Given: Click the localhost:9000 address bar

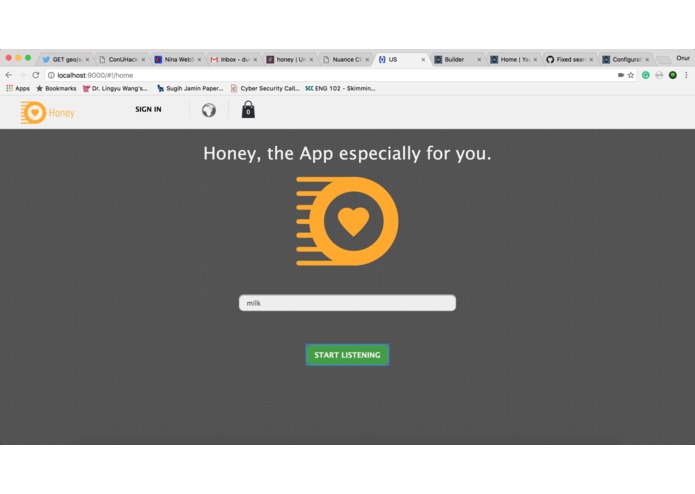Looking at the screenshot, I should pos(332,75).
